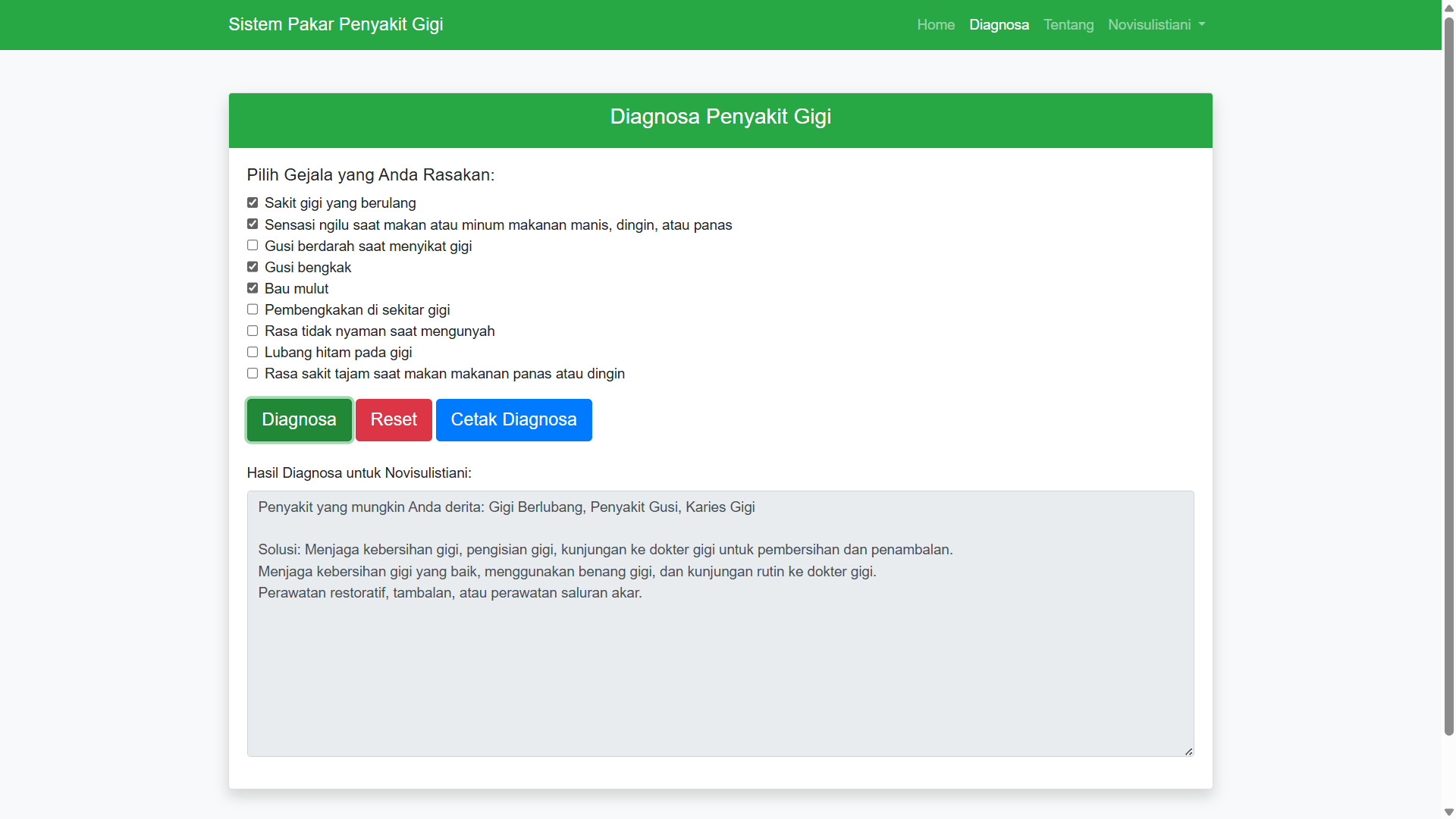Image resolution: width=1456 pixels, height=819 pixels.
Task: Go to the Home nav link
Action: pos(936,25)
